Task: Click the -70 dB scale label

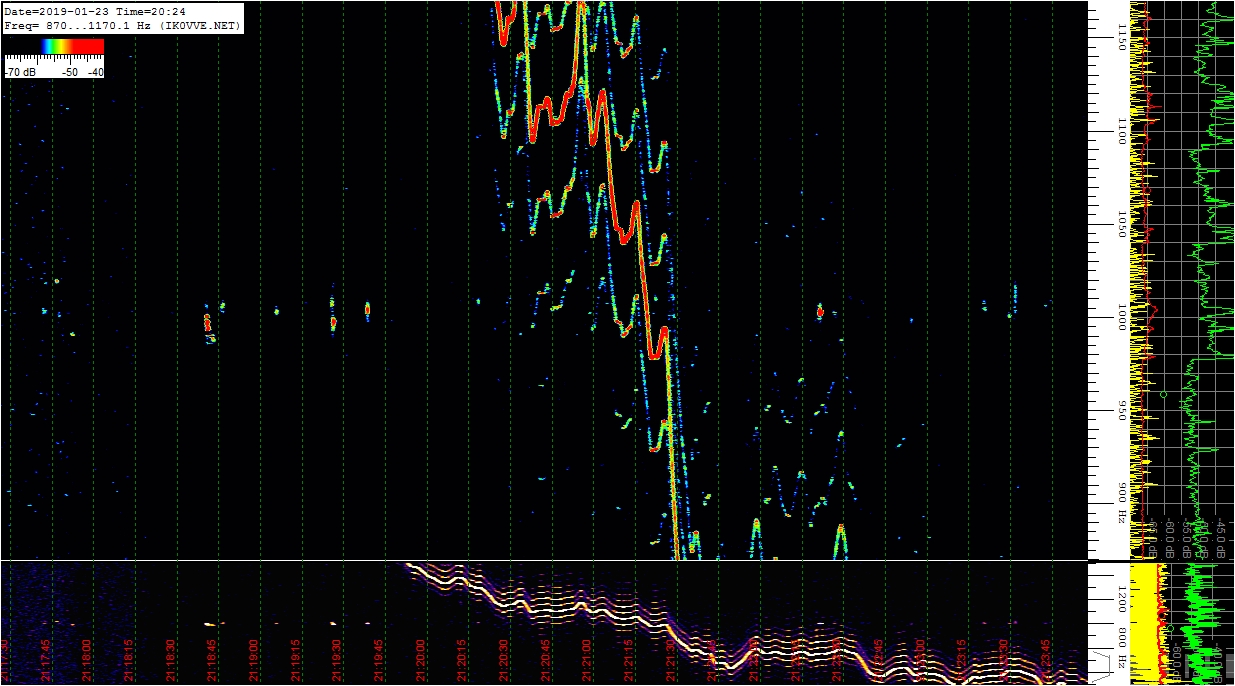Action: pyautogui.click(x=21, y=72)
